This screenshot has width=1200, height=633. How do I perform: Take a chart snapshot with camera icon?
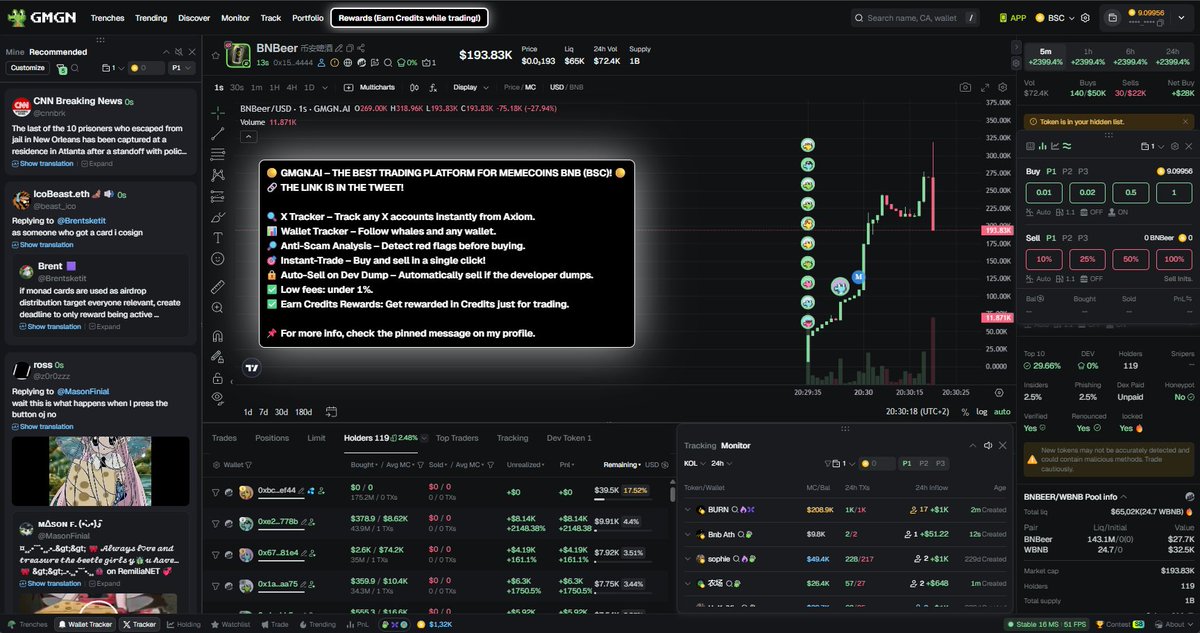point(965,87)
